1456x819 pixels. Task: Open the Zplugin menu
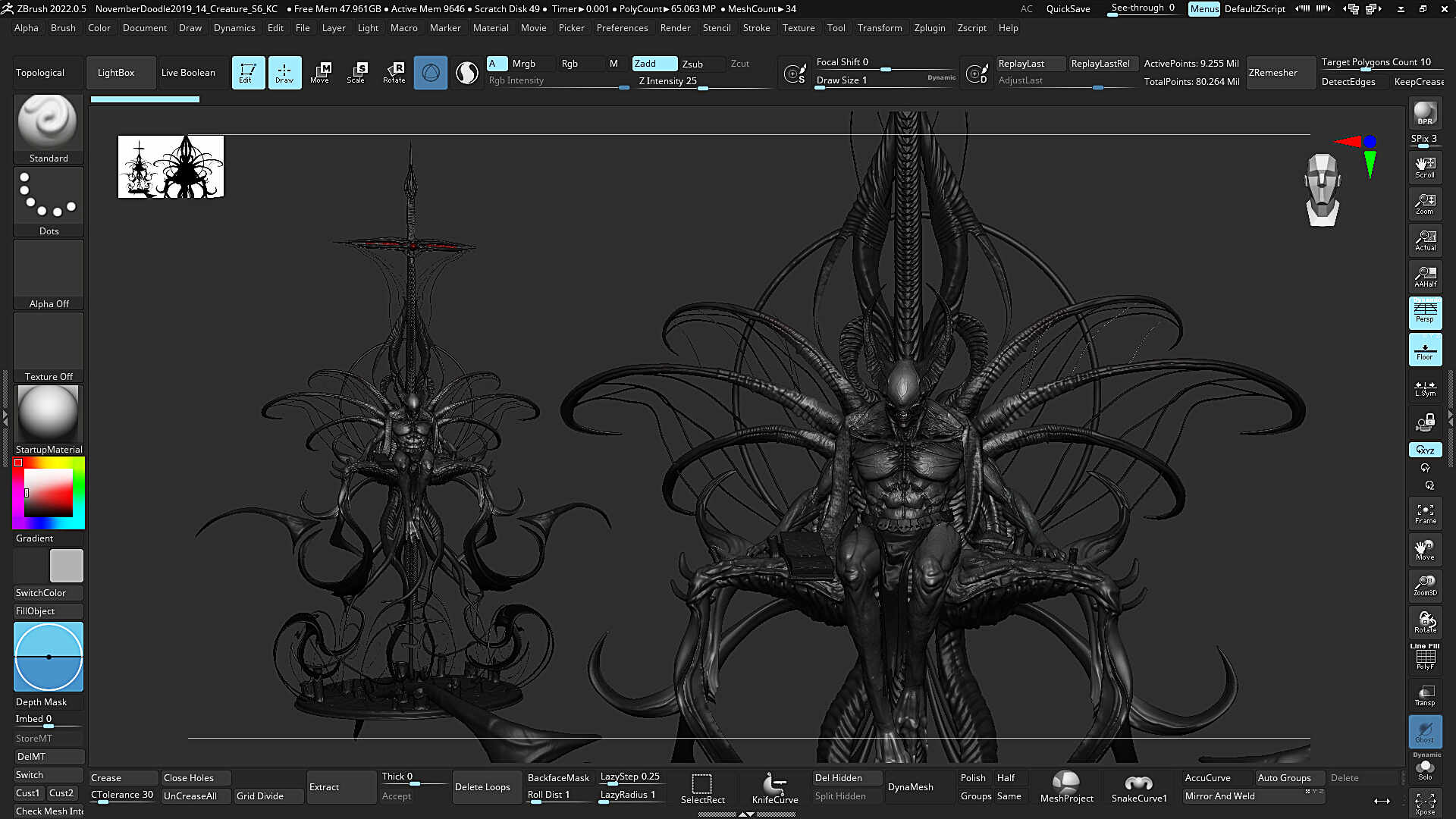(x=930, y=28)
